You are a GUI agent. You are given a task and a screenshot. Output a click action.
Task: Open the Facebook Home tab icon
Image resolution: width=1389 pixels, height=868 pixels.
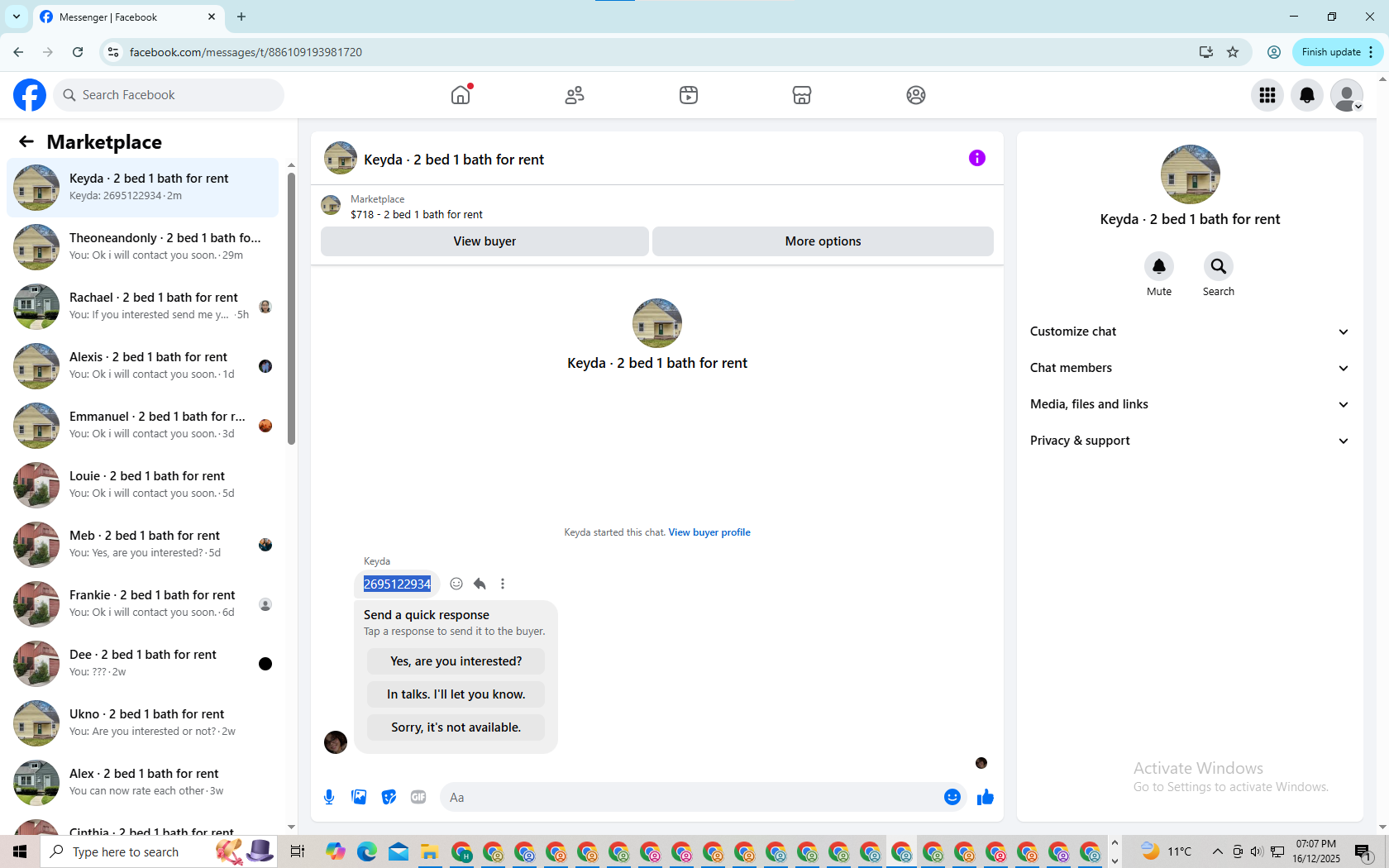click(461, 95)
